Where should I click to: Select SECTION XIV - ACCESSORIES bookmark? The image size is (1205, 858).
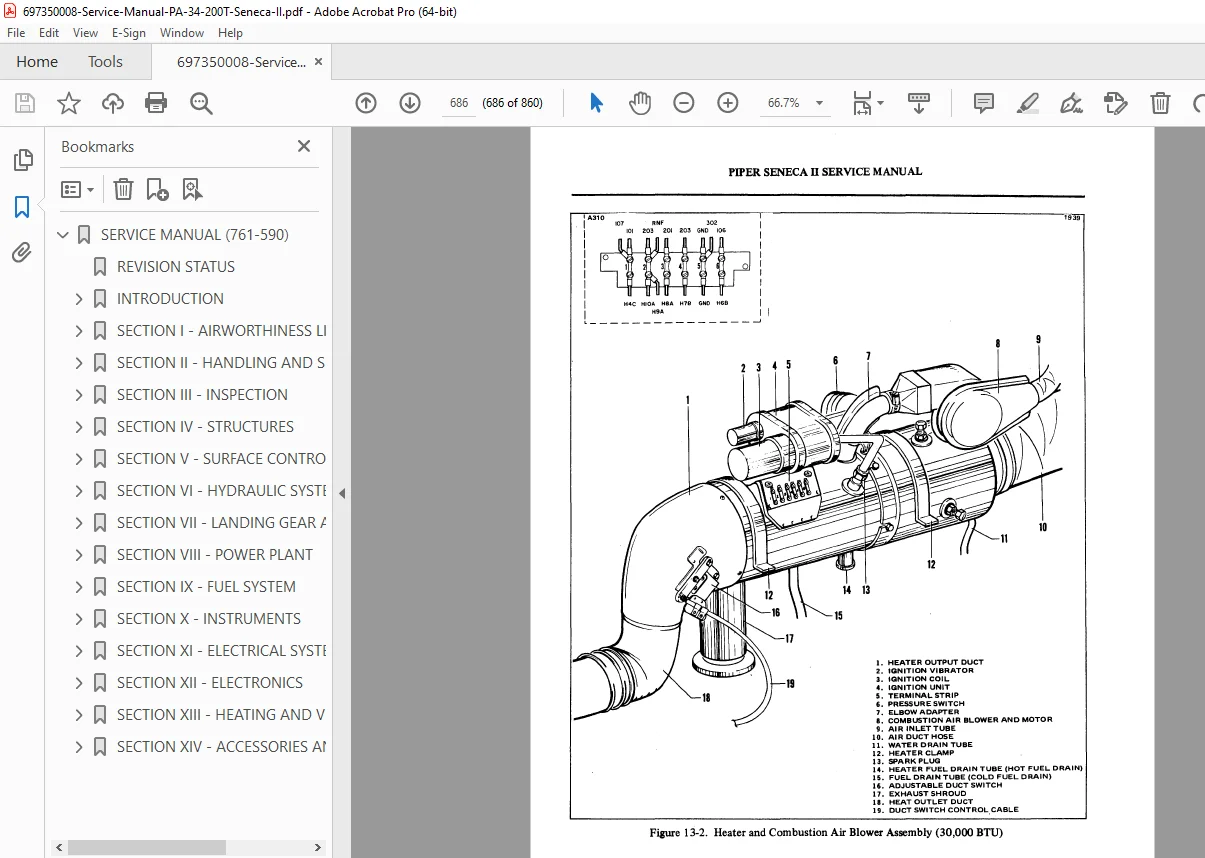click(221, 747)
